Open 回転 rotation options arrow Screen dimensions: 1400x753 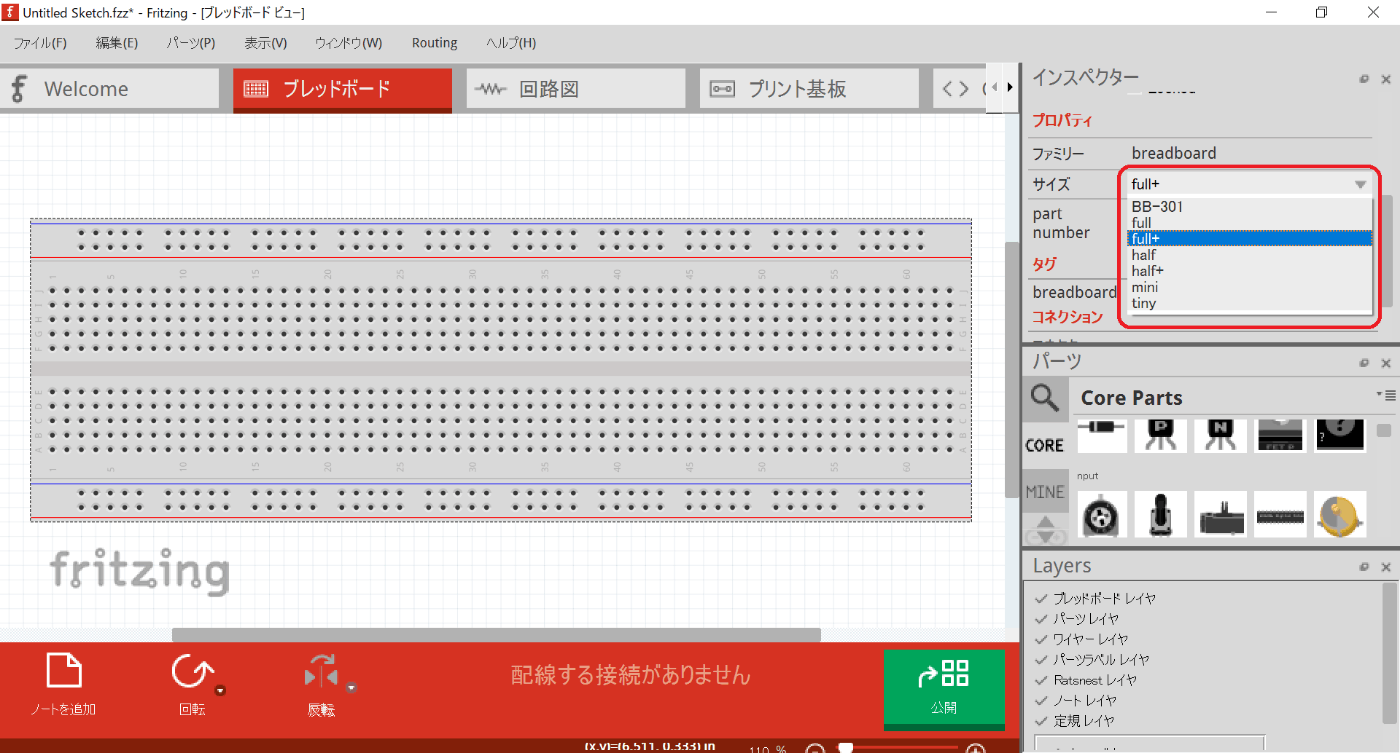(x=221, y=690)
